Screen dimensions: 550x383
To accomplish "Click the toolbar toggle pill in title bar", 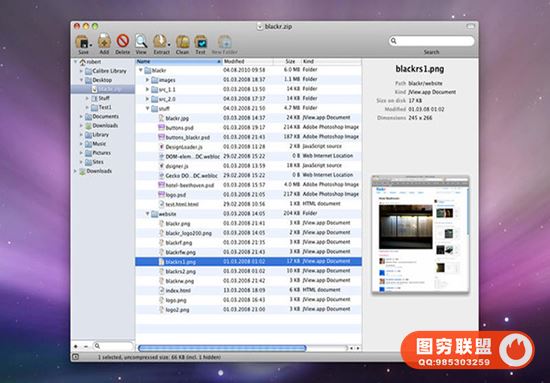I will tap(470, 26).
